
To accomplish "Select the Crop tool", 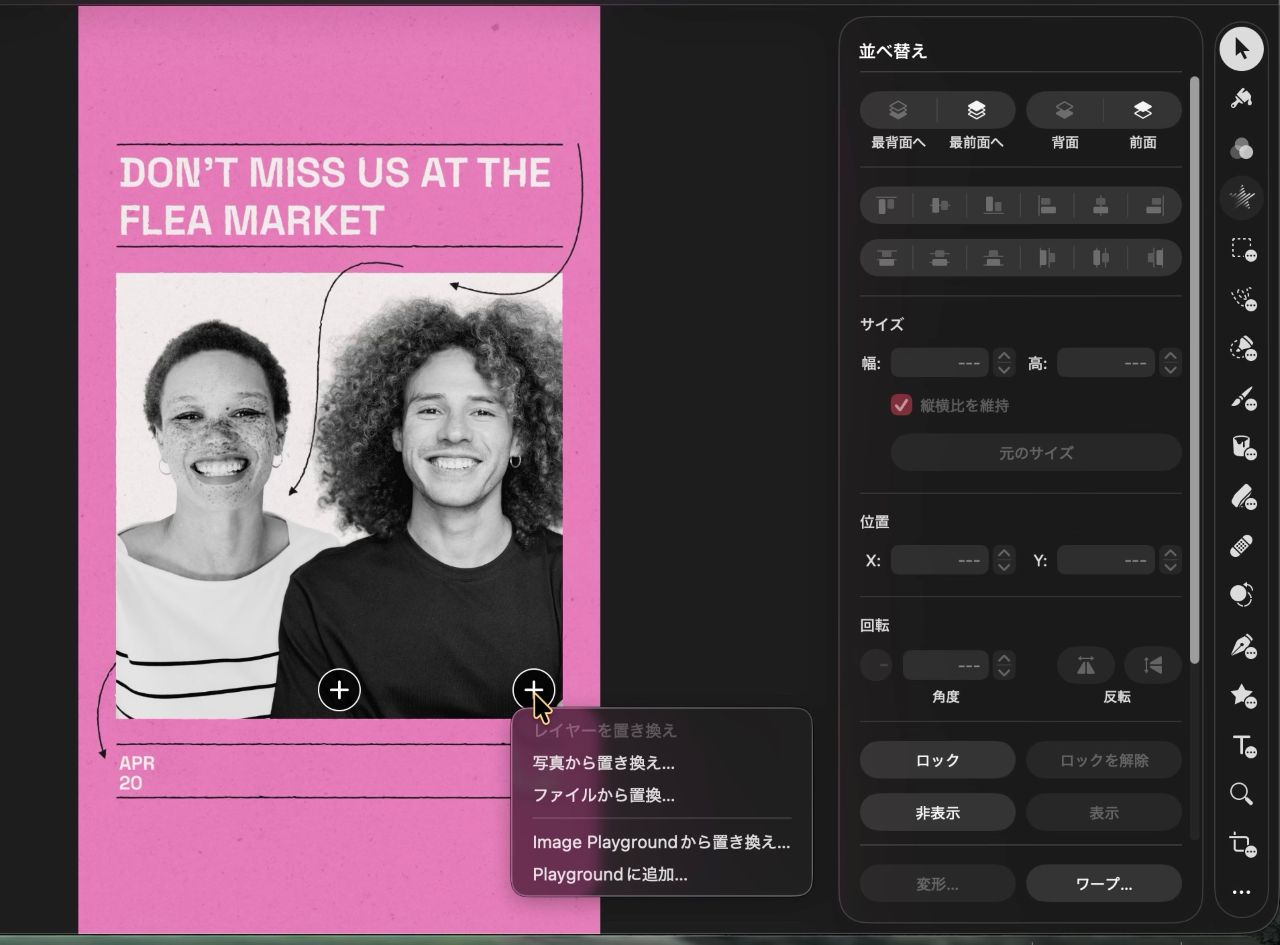I will tap(1241, 843).
